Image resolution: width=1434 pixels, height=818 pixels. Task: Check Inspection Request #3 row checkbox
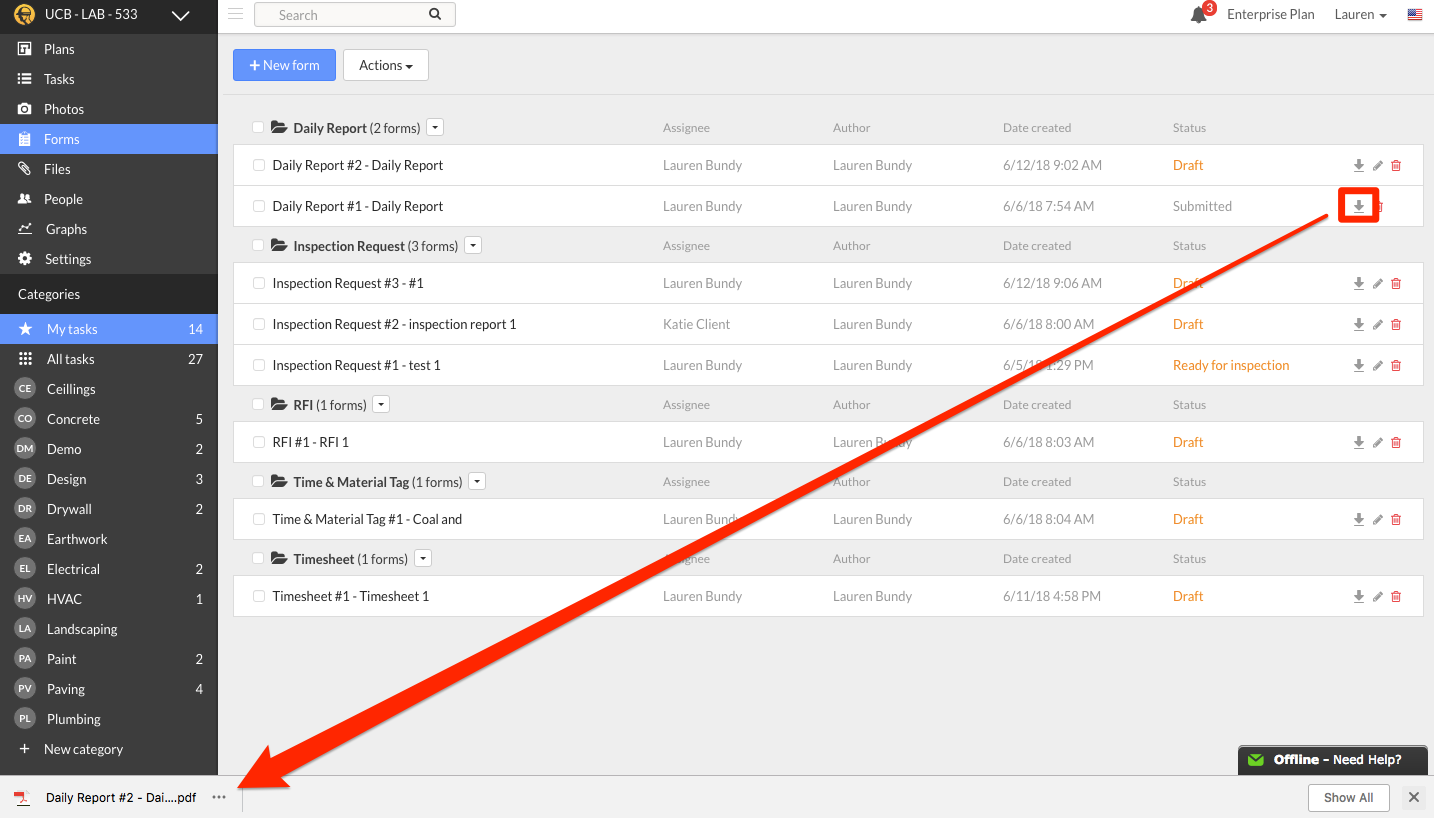(x=259, y=283)
